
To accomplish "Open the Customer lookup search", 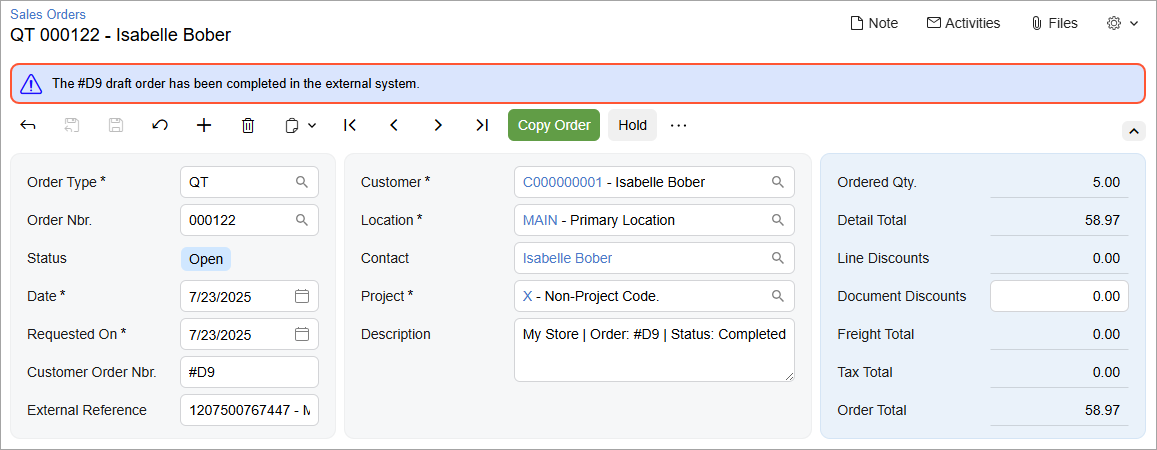I will click(777, 182).
